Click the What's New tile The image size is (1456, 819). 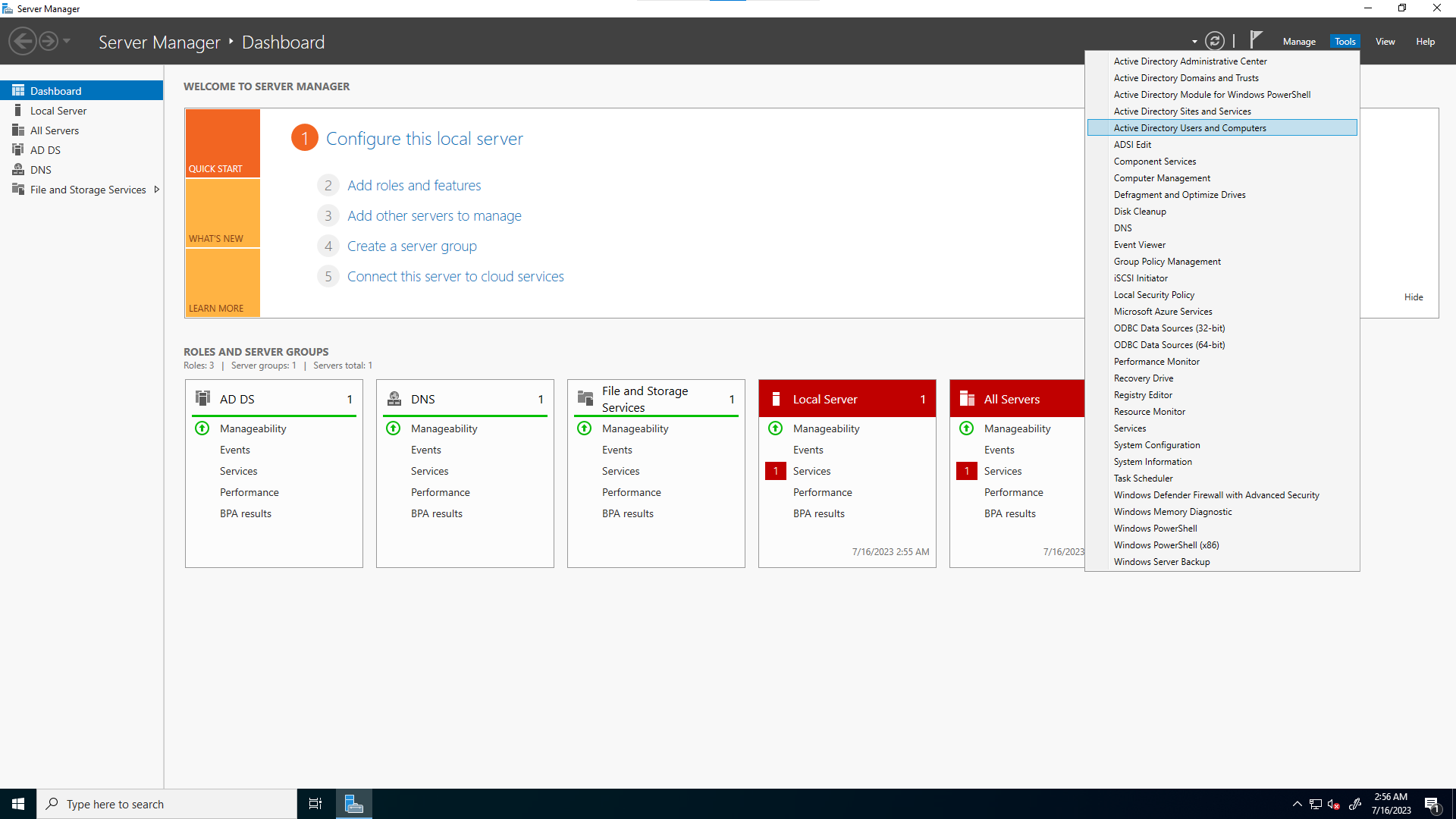coord(223,213)
